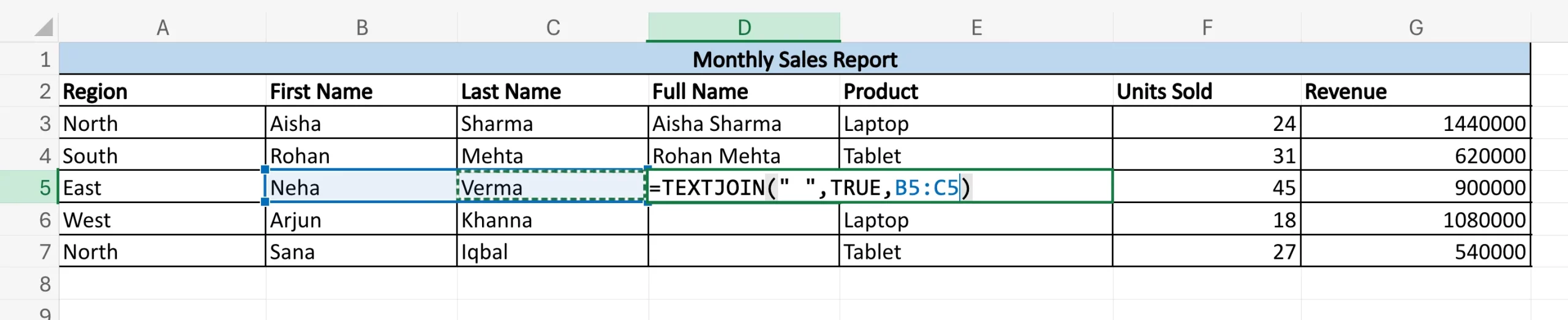Select column G header
Image resolution: width=1568 pixels, height=320 pixels.
pos(1415,28)
